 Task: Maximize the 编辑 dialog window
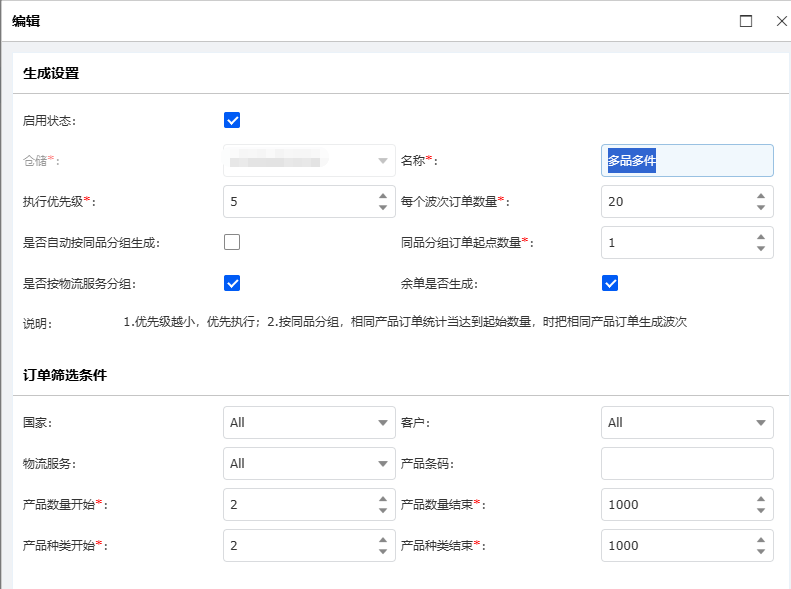(x=746, y=21)
